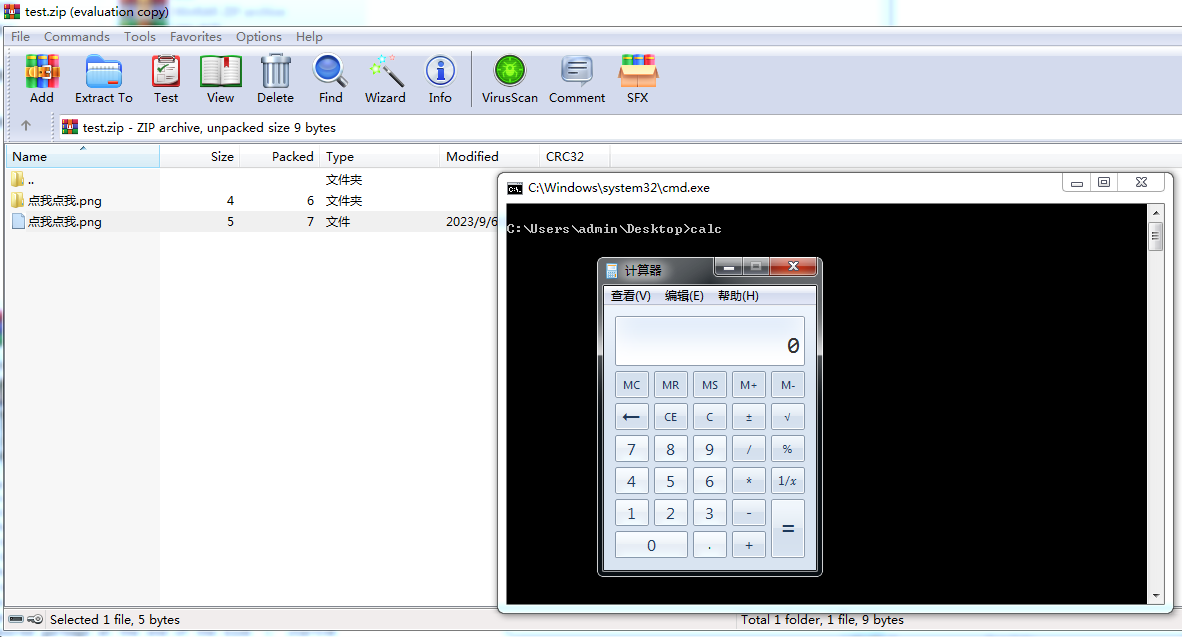
Task: Launch the Wizard tool
Action: pos(385,78)
